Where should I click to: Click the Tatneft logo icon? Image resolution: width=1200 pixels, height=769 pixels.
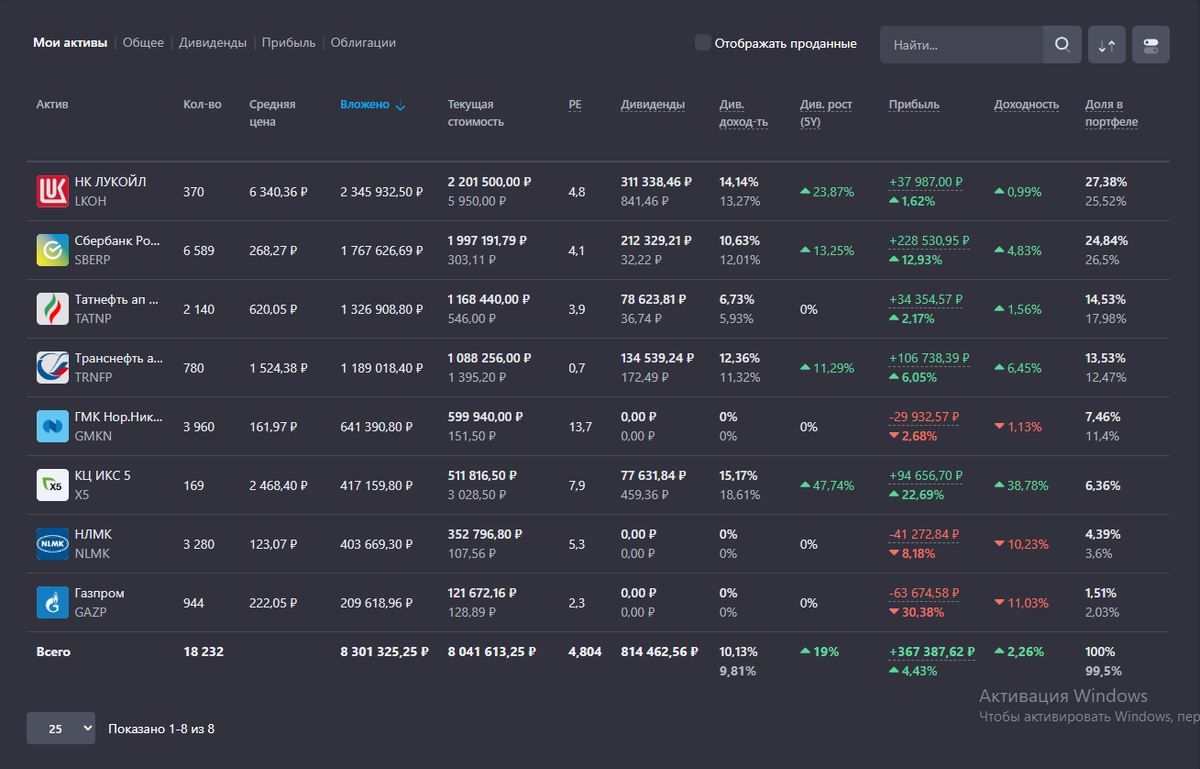point(51,309)
